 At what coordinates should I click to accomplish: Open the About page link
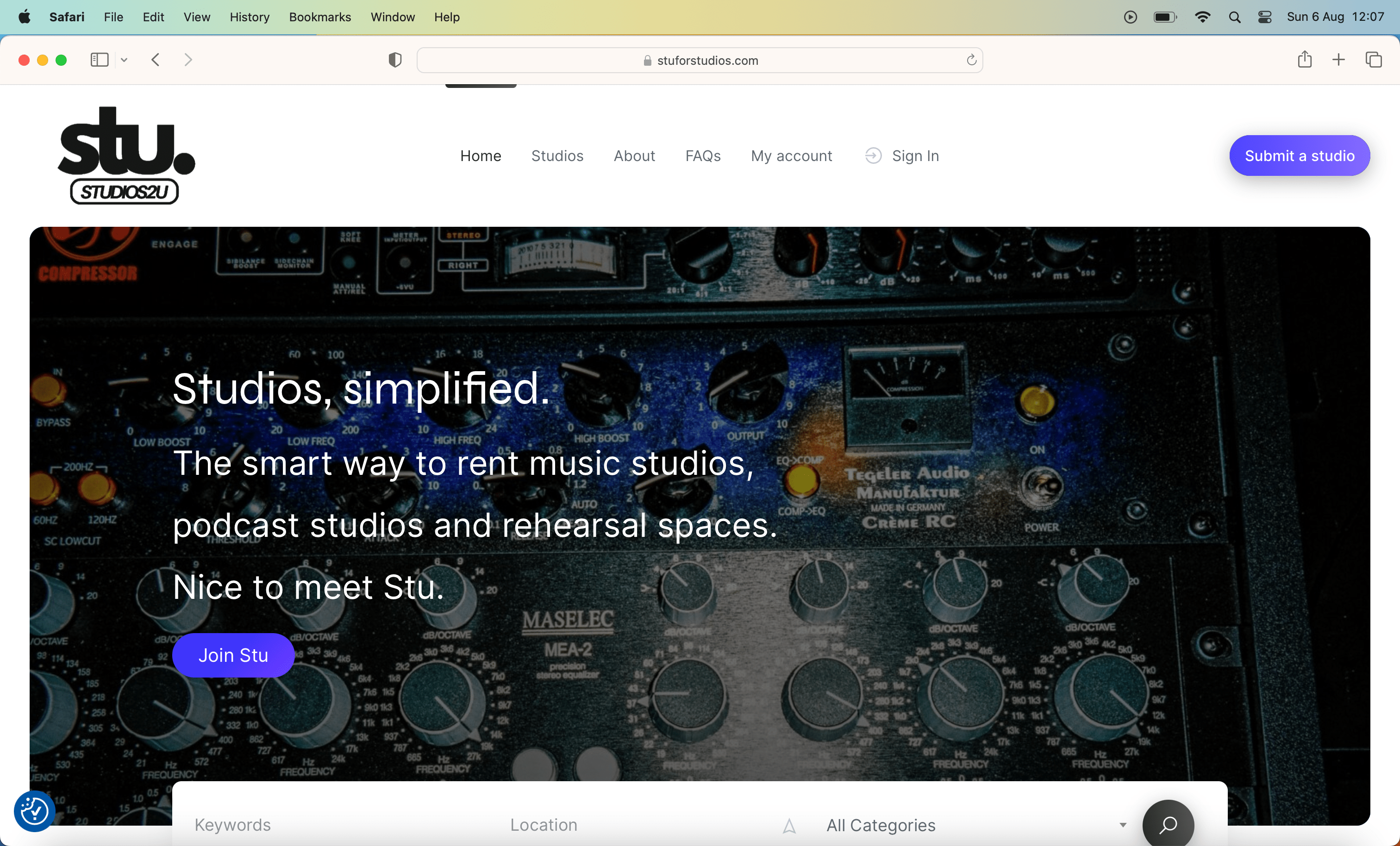(x=634, y=156)
